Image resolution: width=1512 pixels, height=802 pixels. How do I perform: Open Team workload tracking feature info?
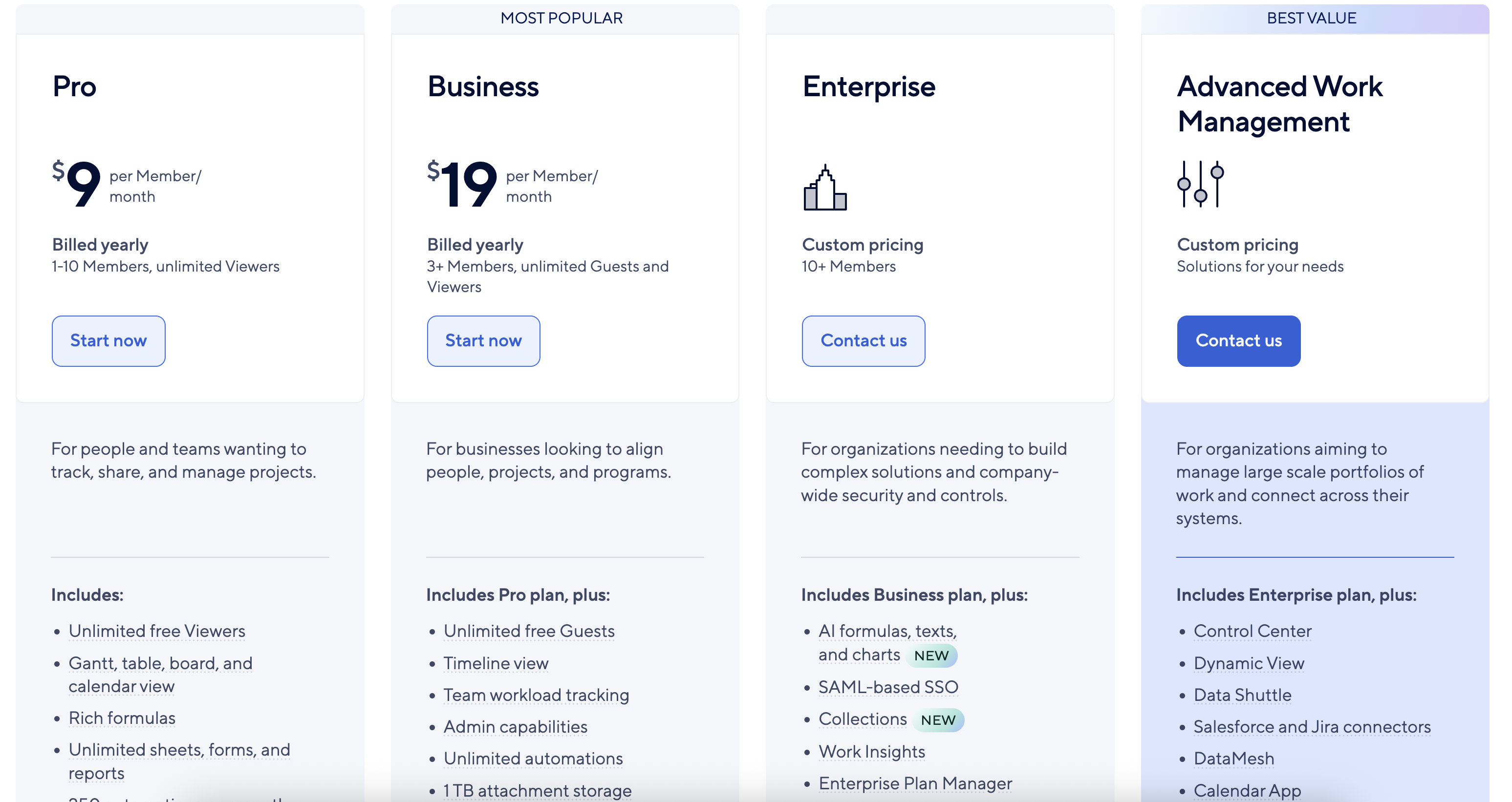[x=536, y=695]
